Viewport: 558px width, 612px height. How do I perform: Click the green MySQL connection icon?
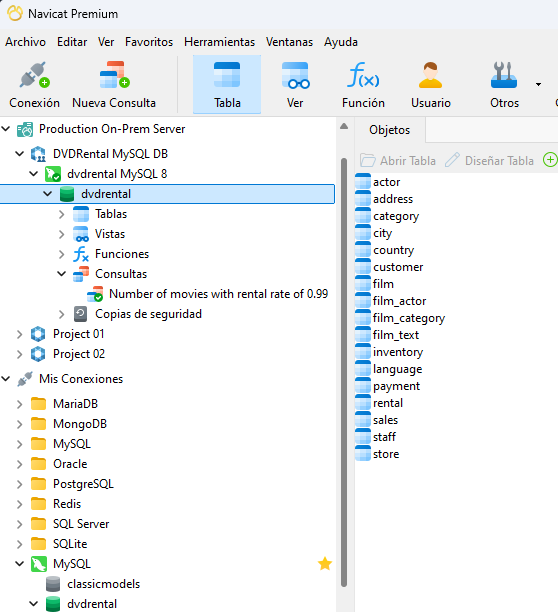point(39,564)
